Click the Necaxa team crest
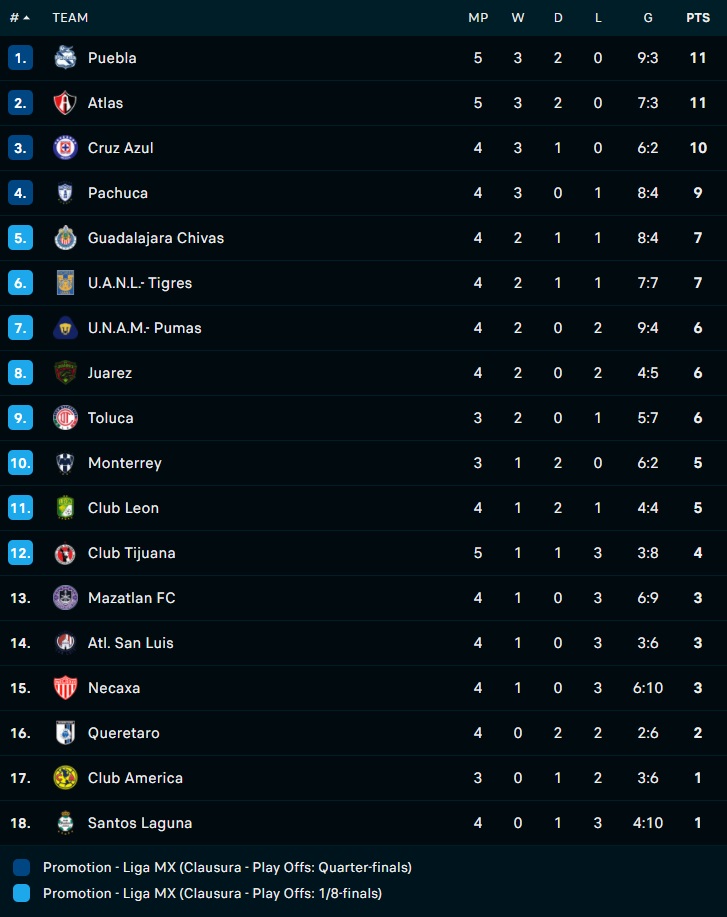This screenshot has height=917, width=727. point(64,688)
